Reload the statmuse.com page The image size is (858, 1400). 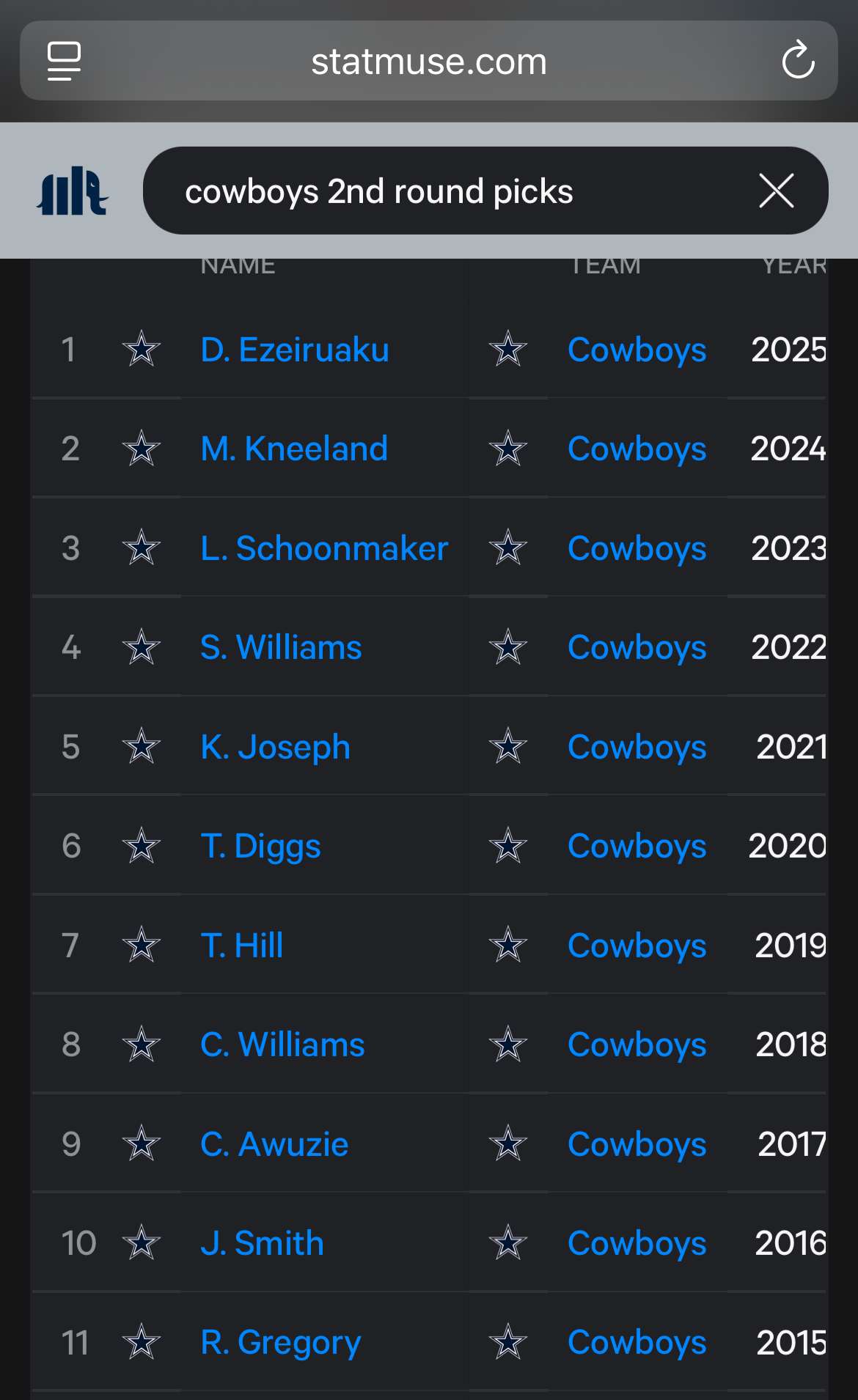click(x=798, y=61)
